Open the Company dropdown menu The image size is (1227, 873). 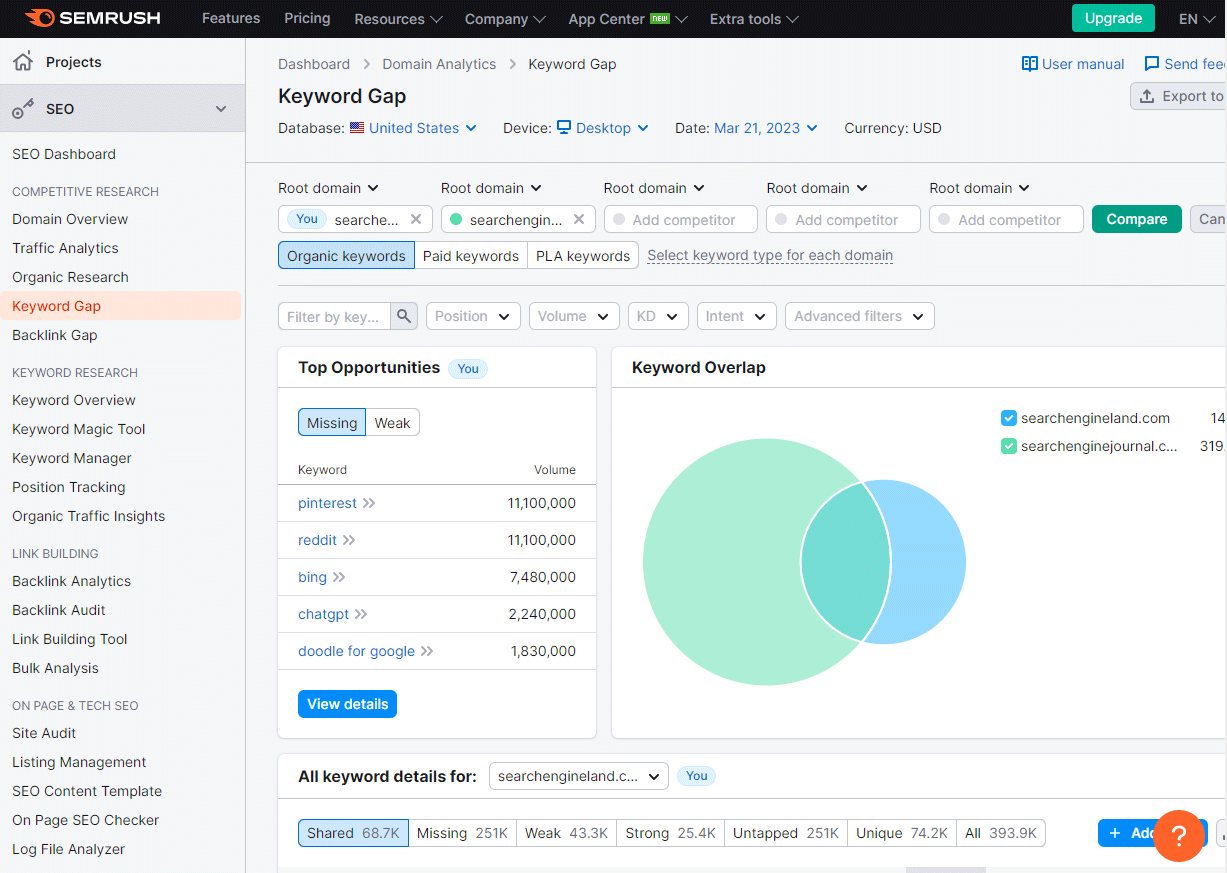[x=505, y=19]
